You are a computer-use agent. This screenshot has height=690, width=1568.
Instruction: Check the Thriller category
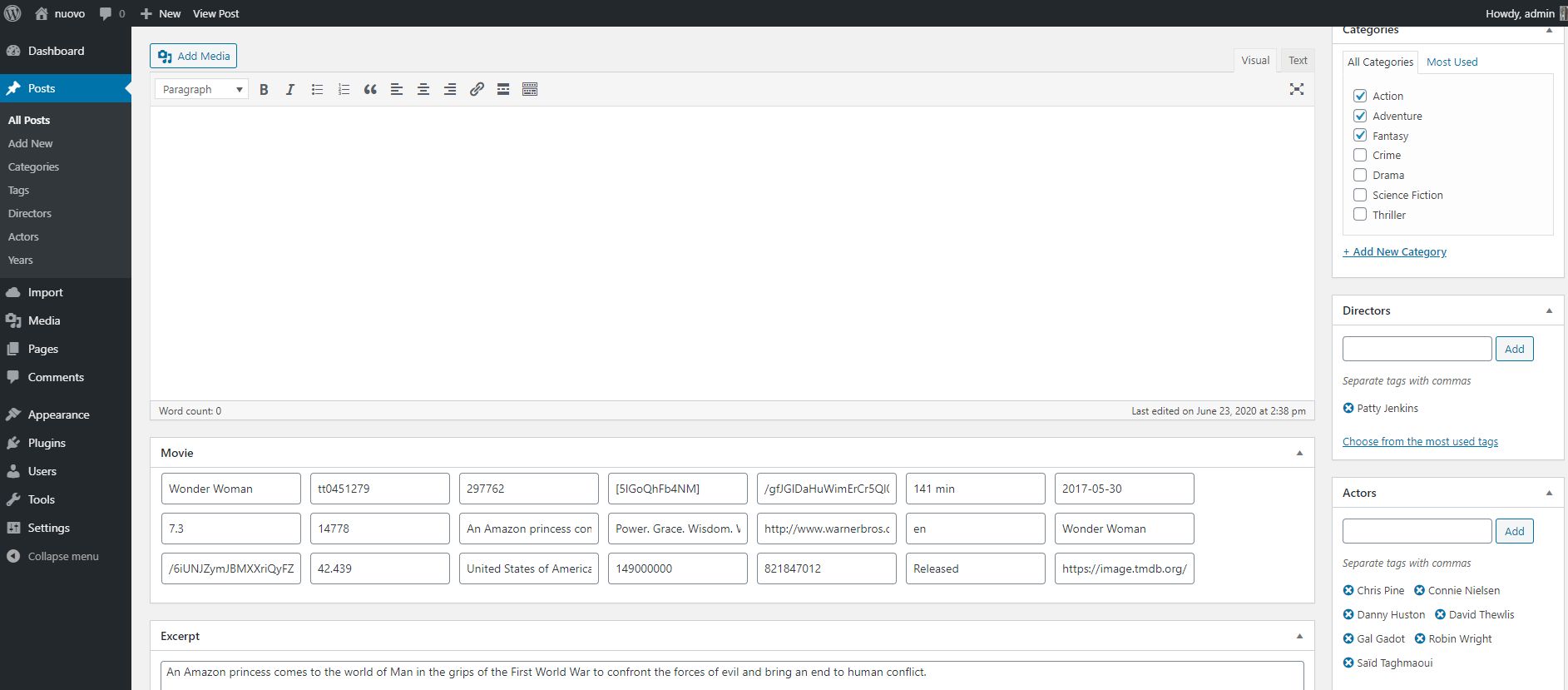click(x=1360, y=214)
